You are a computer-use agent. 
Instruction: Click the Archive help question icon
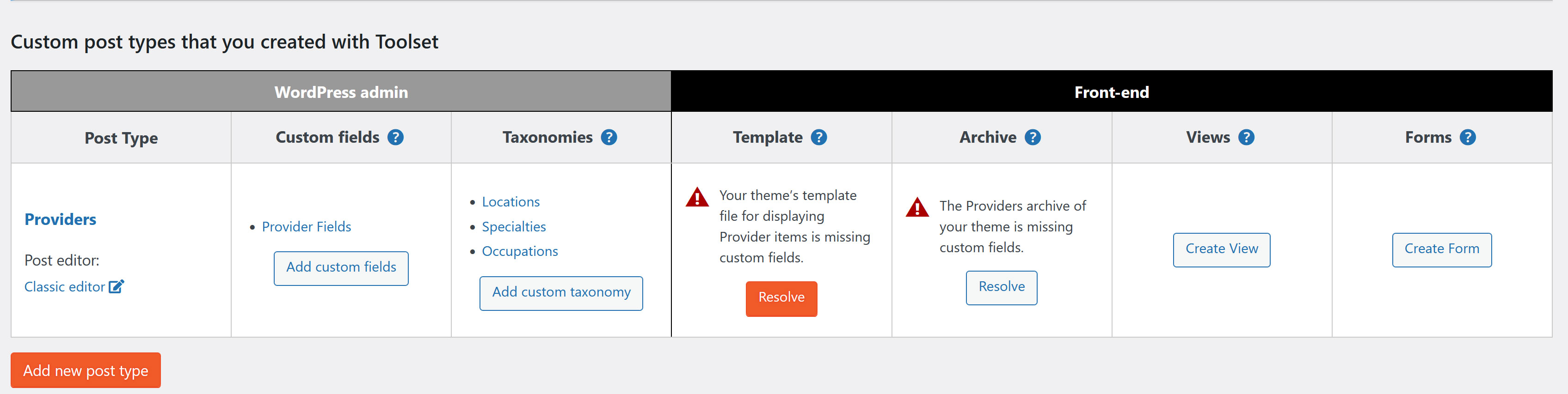click(1033, 137)
